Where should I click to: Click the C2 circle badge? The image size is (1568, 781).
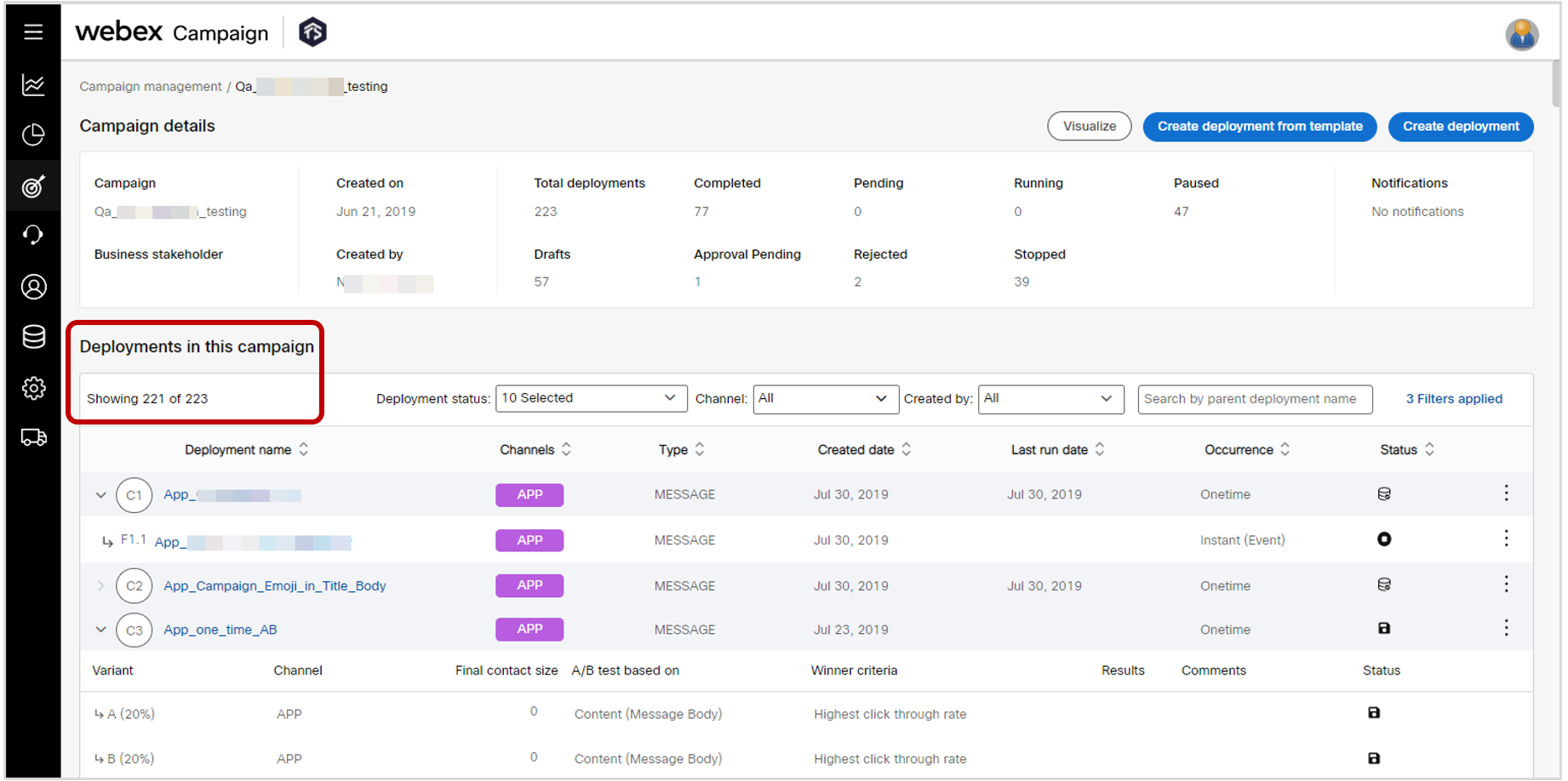tap(134, 586)
